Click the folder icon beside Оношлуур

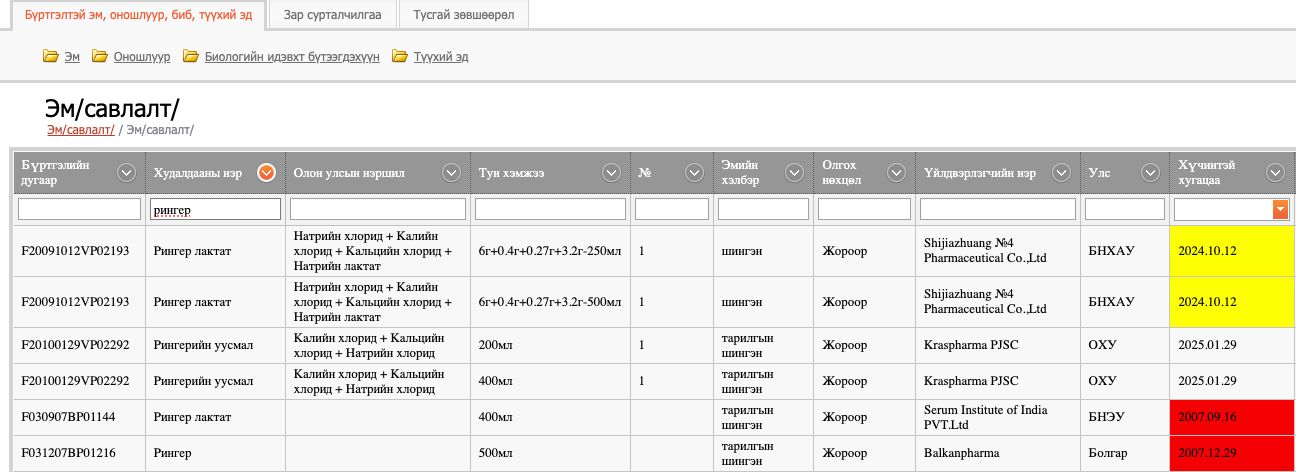pos(99,57)
